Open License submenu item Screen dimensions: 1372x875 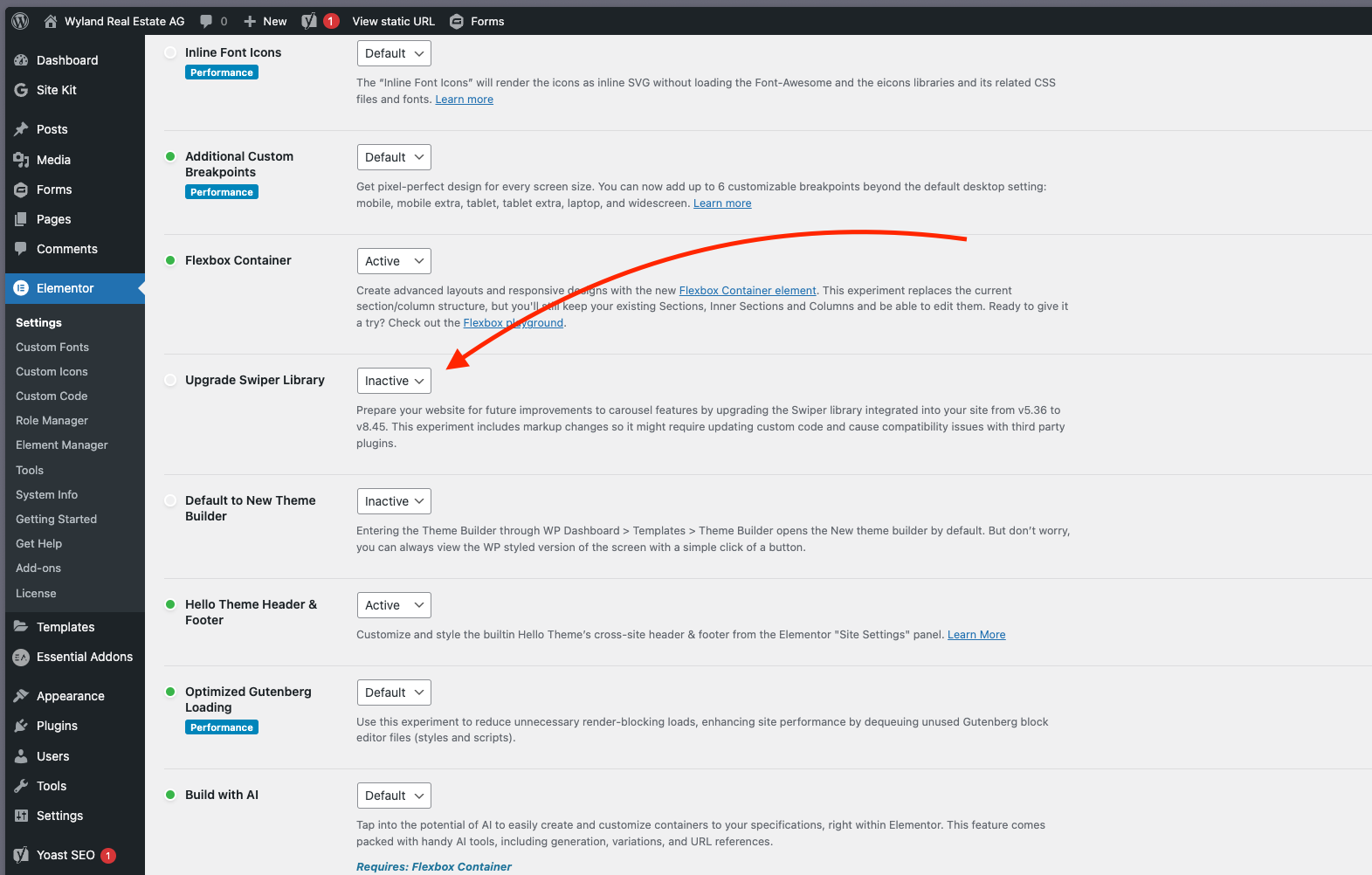click(x=36, y=593)
